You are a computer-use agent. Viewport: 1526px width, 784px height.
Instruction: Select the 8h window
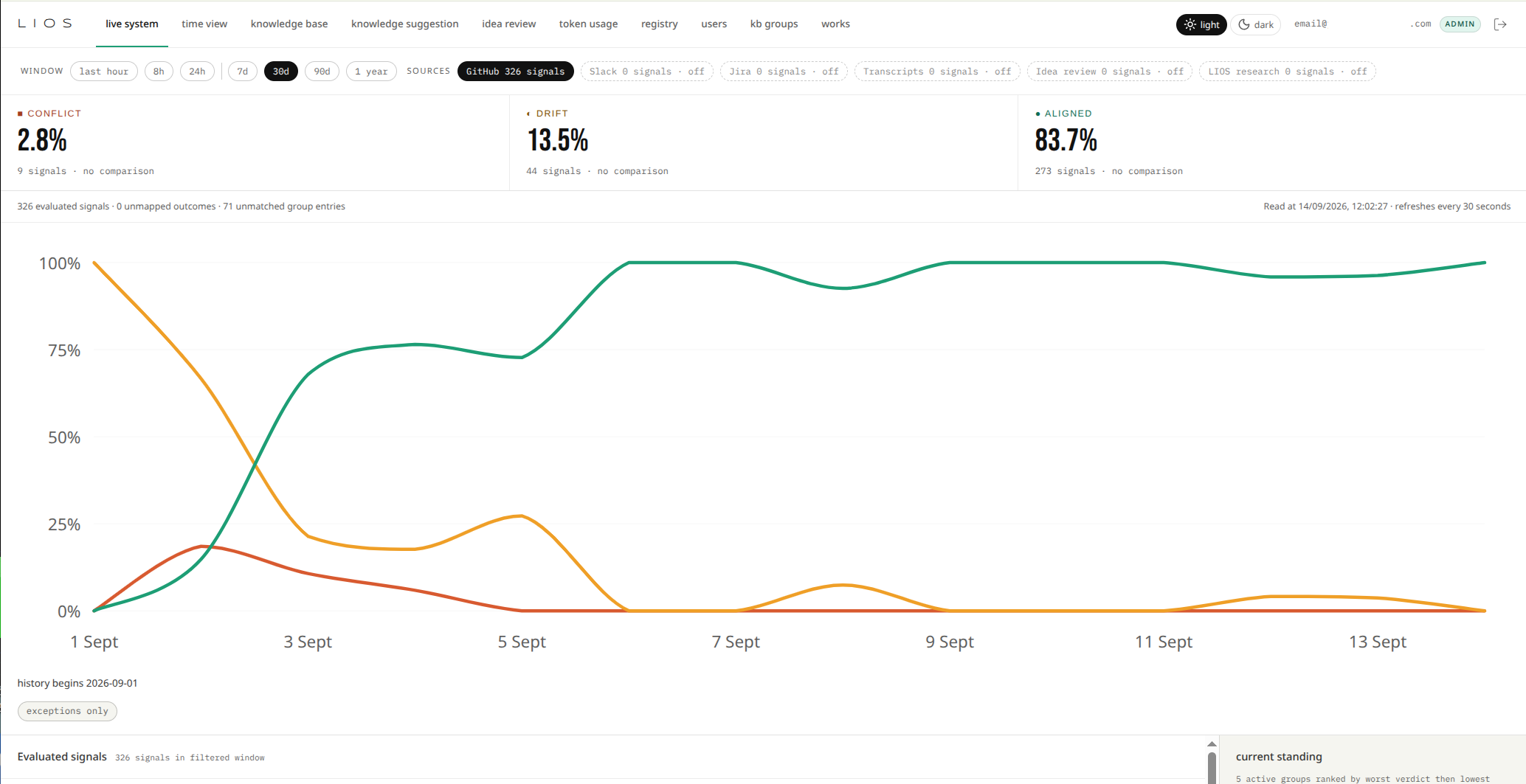(159, 72)
